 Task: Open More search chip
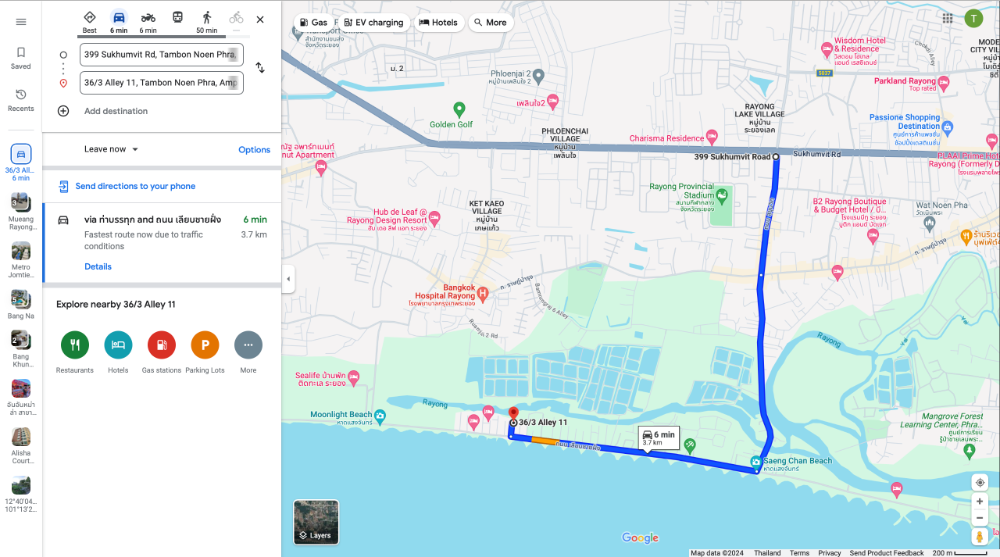click(490, 22)
